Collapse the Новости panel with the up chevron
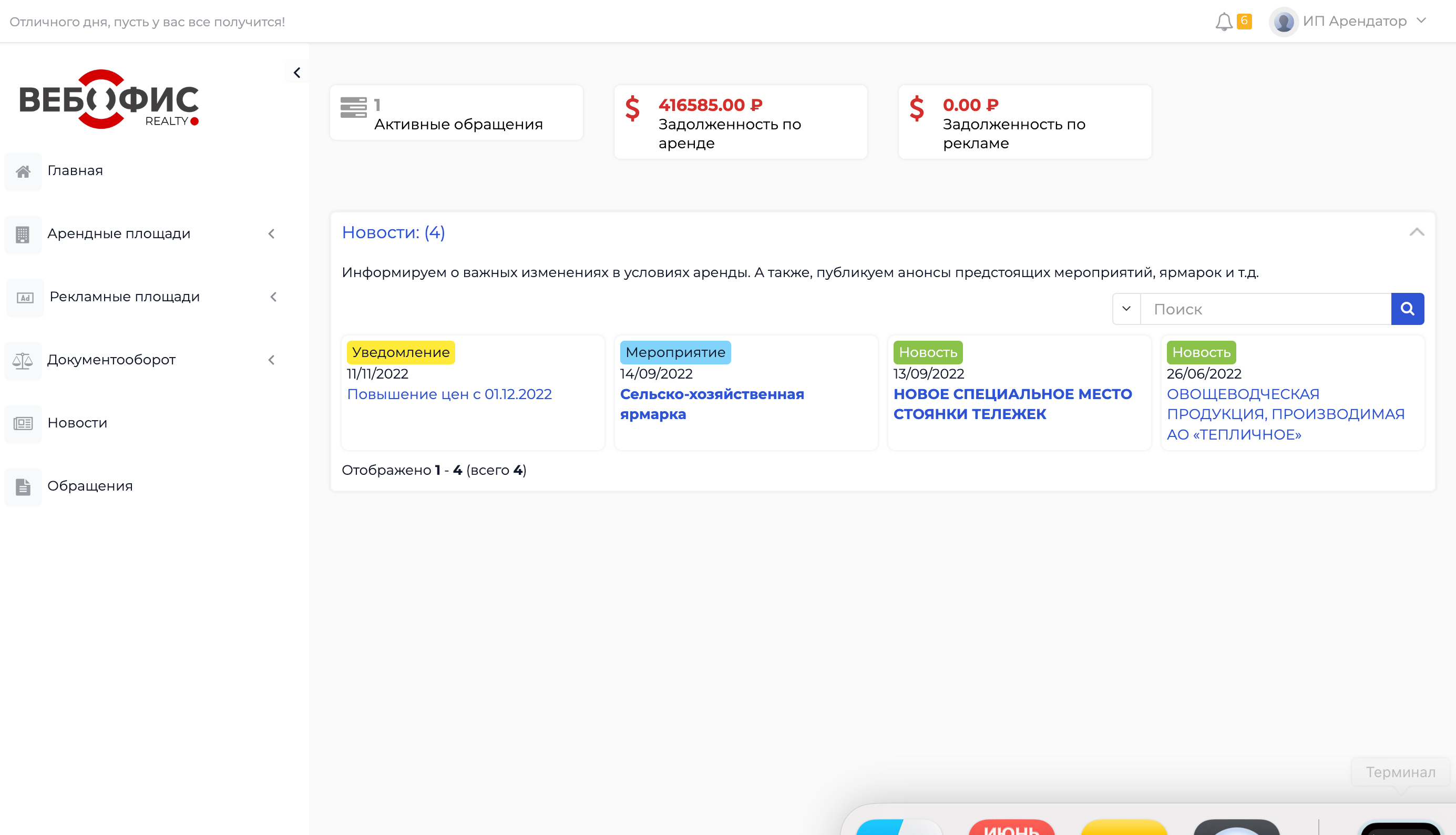The height and width of the screenshot is (835, 1456). [1416, 232]
